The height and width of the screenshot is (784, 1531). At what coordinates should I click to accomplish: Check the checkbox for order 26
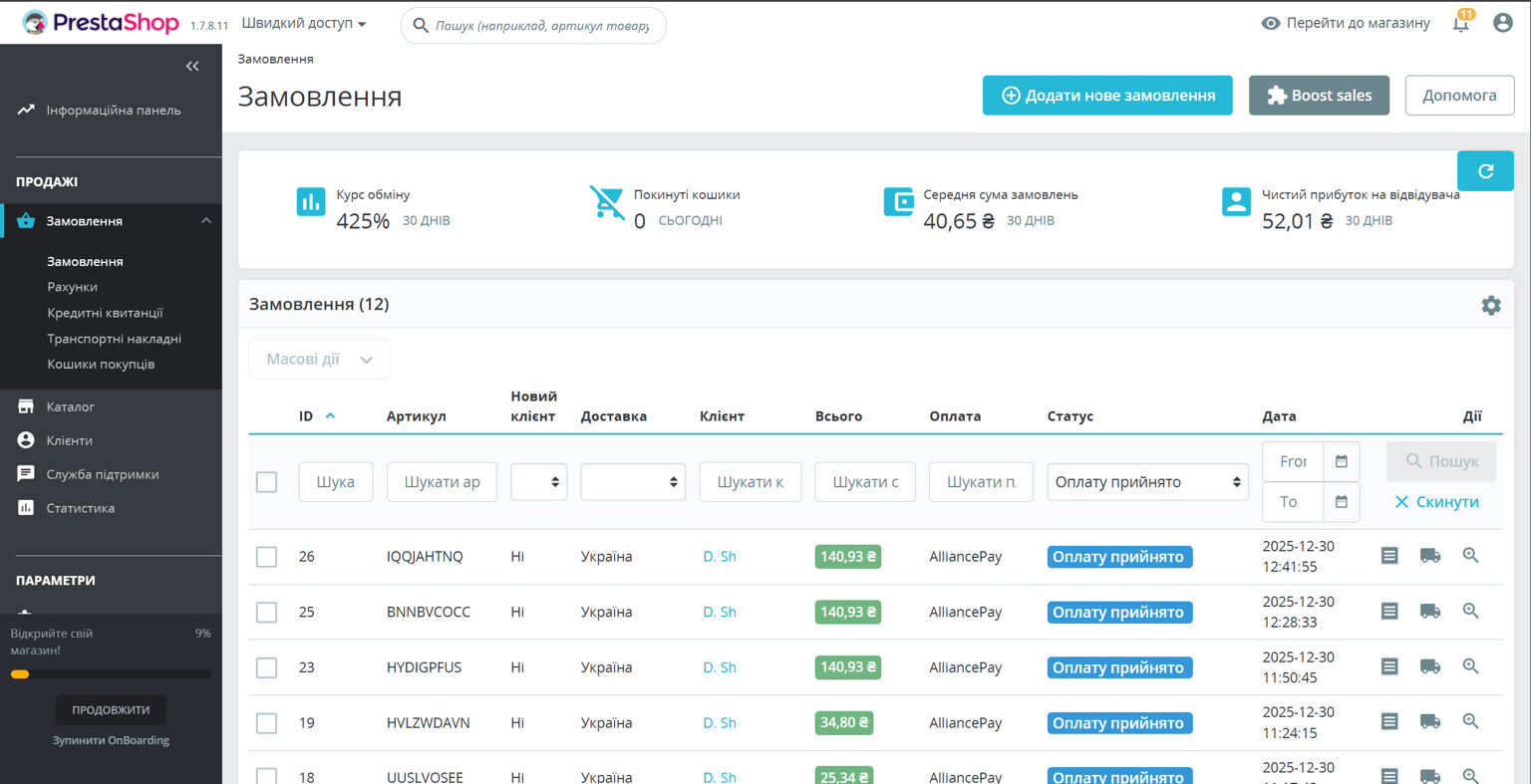point(266,557)
